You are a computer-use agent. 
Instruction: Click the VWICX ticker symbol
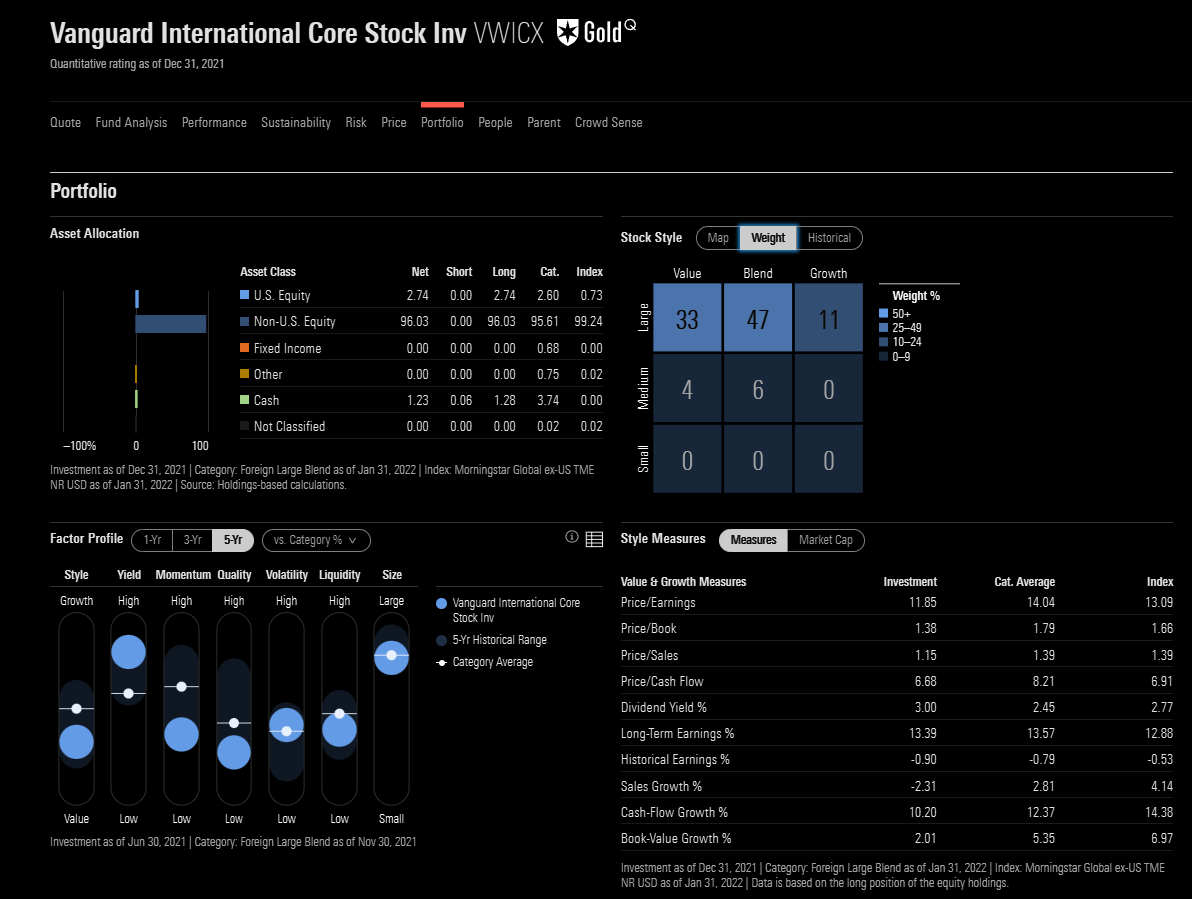tap(509, 33)
